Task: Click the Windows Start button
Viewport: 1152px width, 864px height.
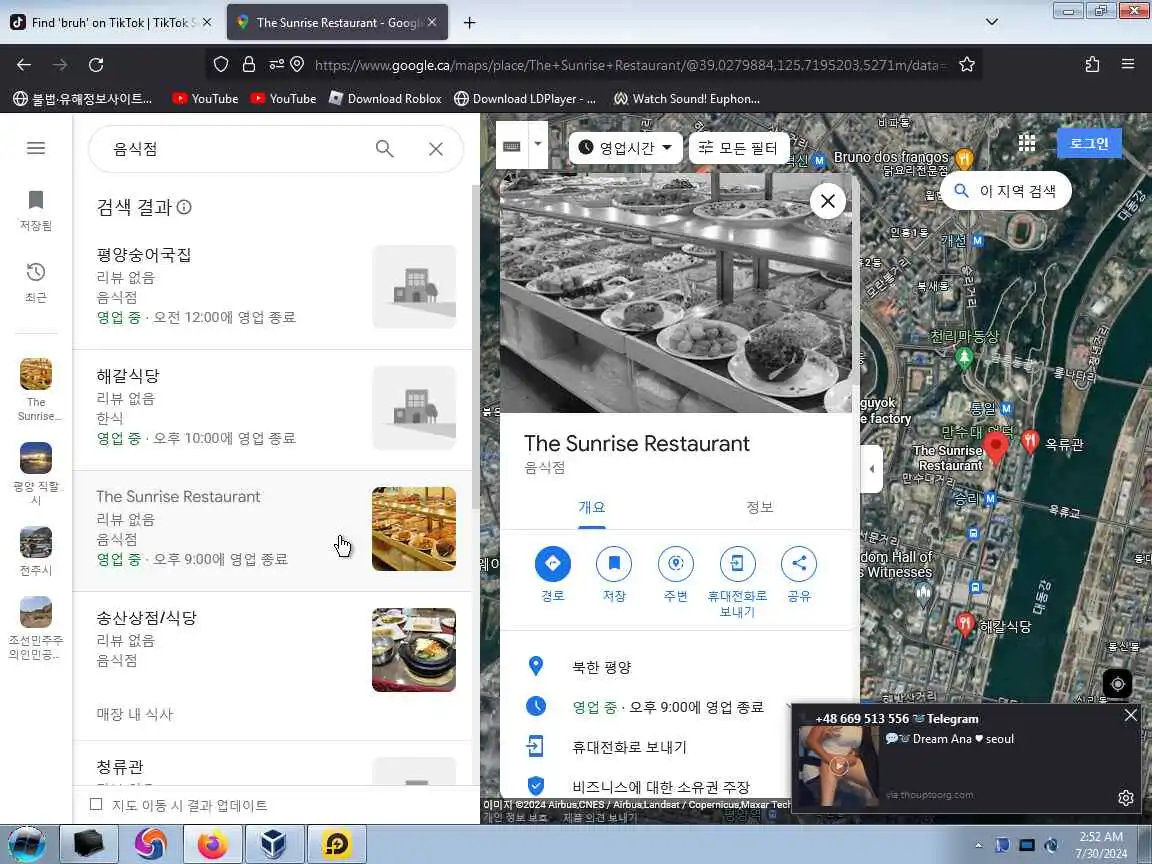Action: click(x=26, y=844)
